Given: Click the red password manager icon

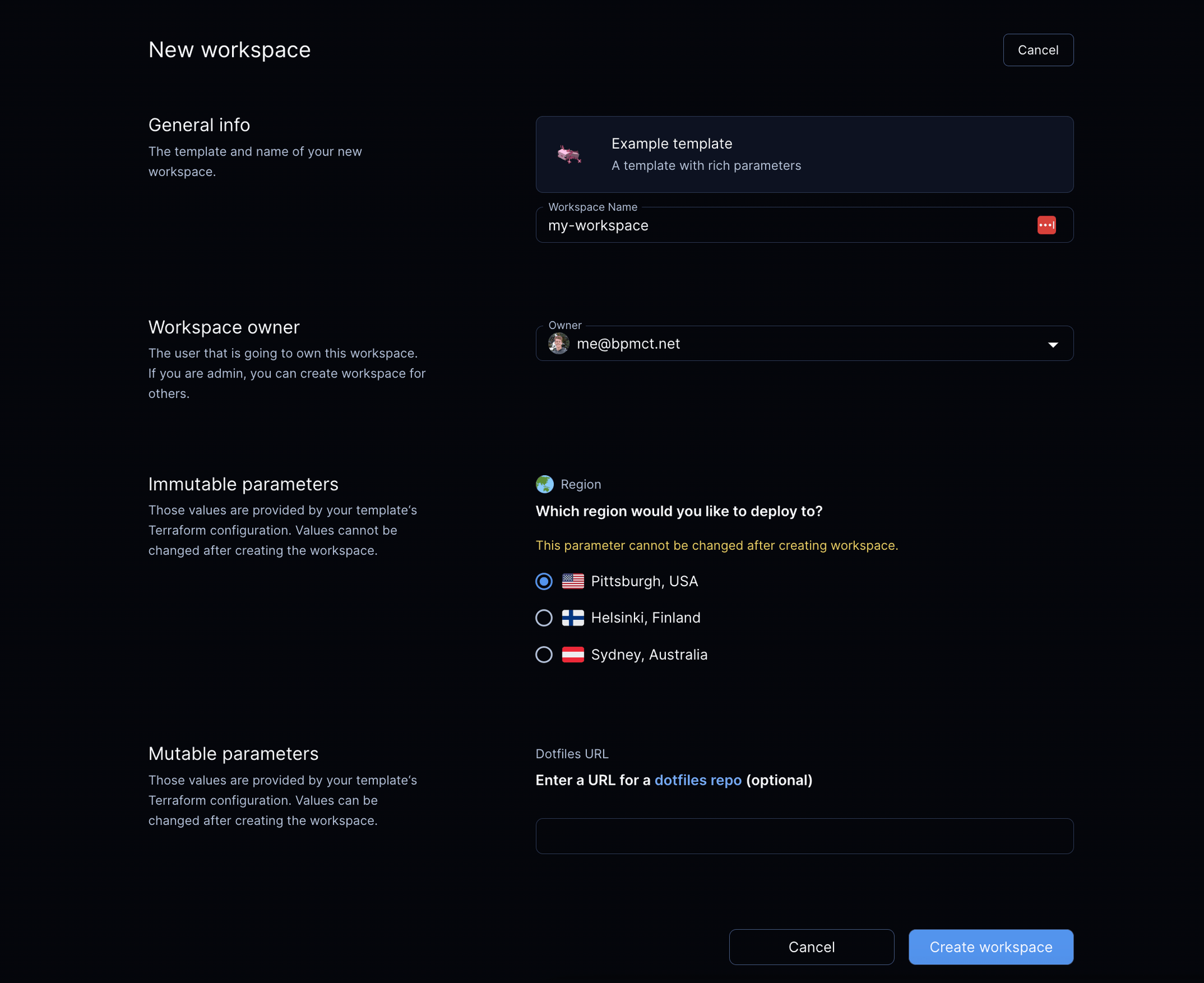Looking at the screenshot, I should point(1046,225).
